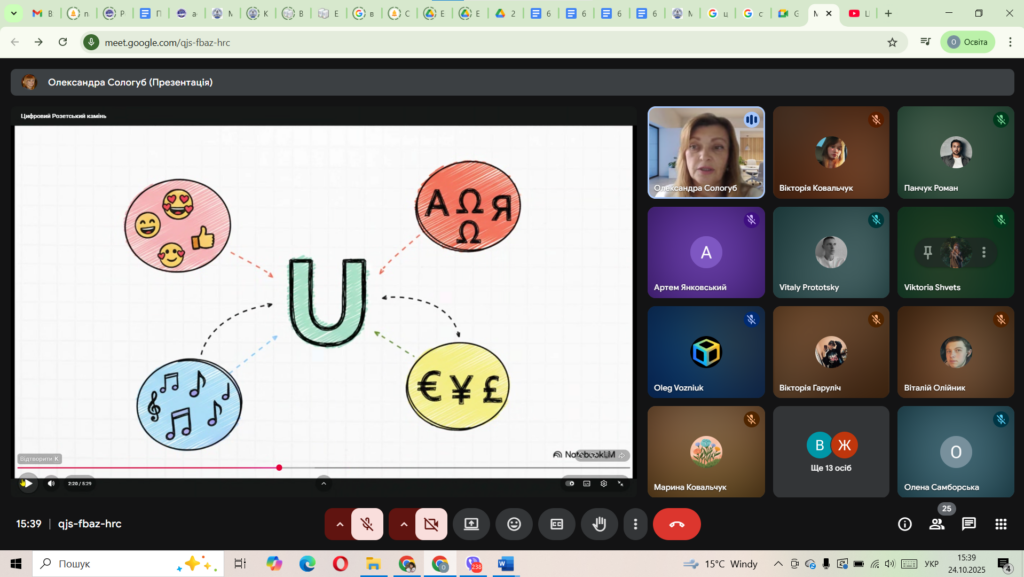Click the red video progress bar
1024x577 pixels.
pos(150,467)
